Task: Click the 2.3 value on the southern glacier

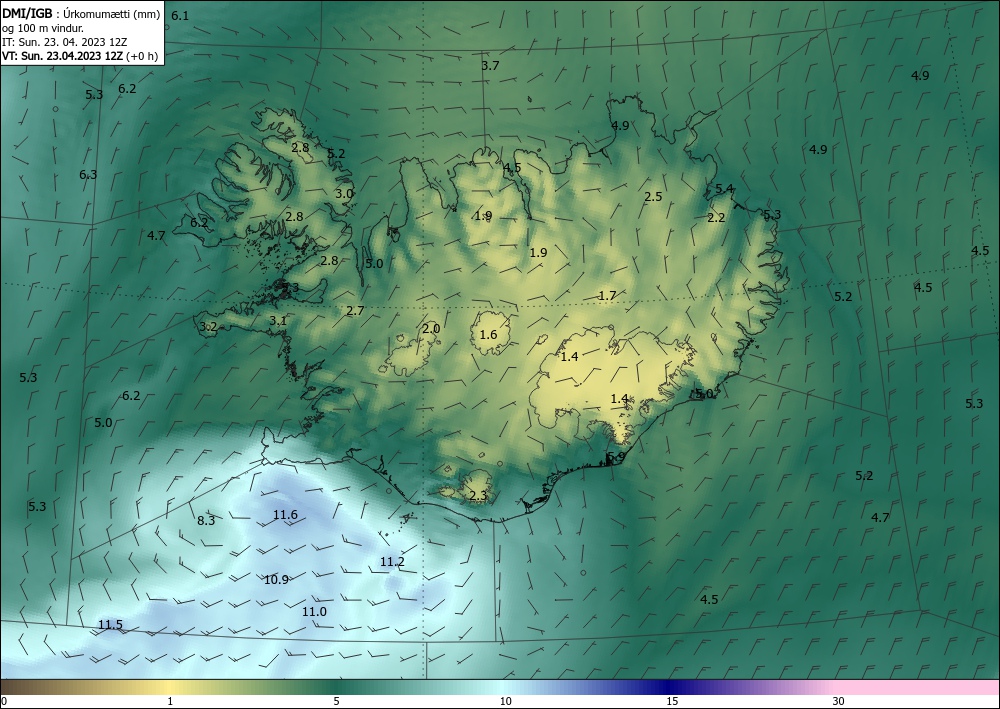Action: click(478, 495)
